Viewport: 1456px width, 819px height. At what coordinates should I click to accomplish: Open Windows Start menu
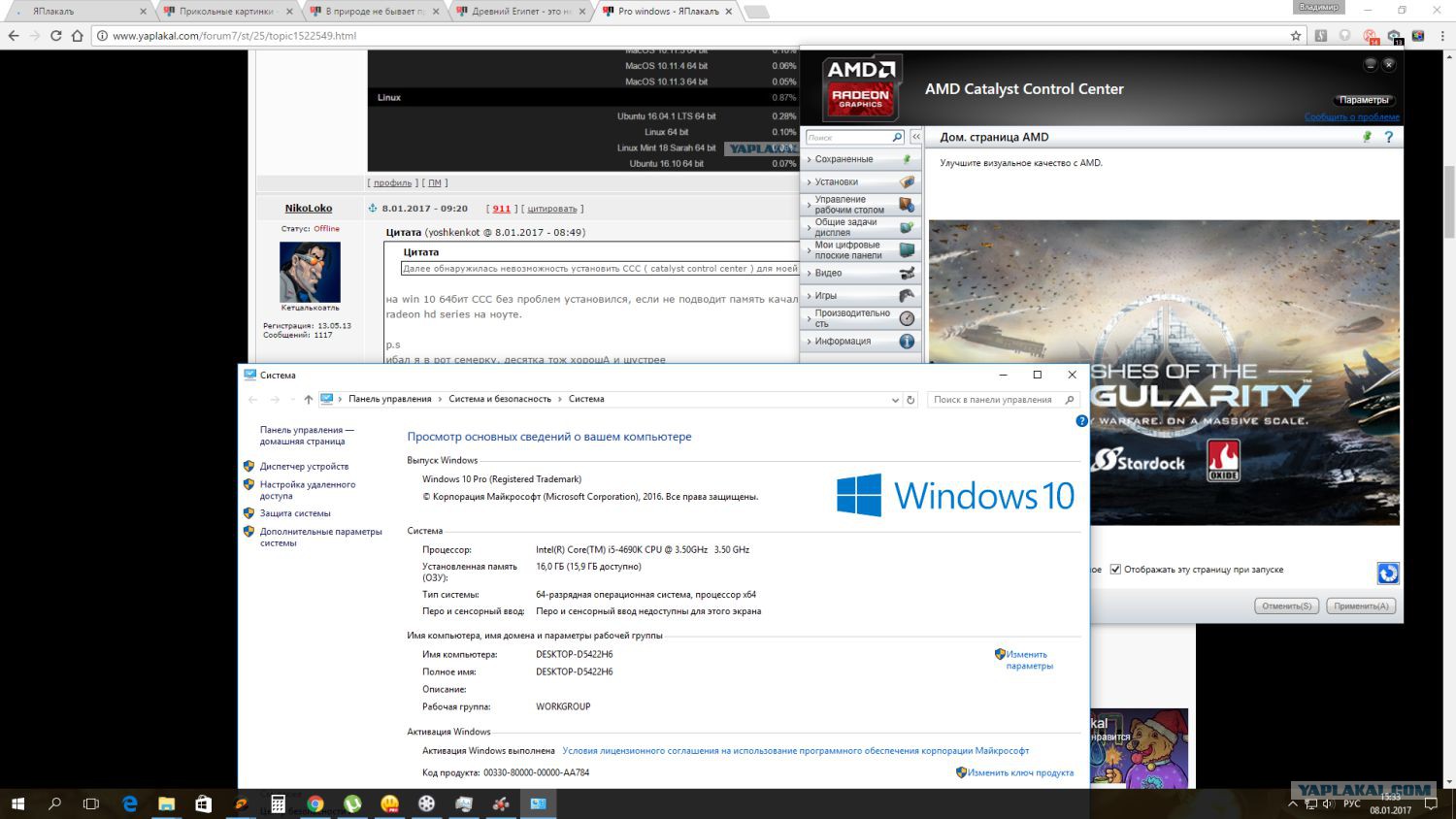[17, 803]
